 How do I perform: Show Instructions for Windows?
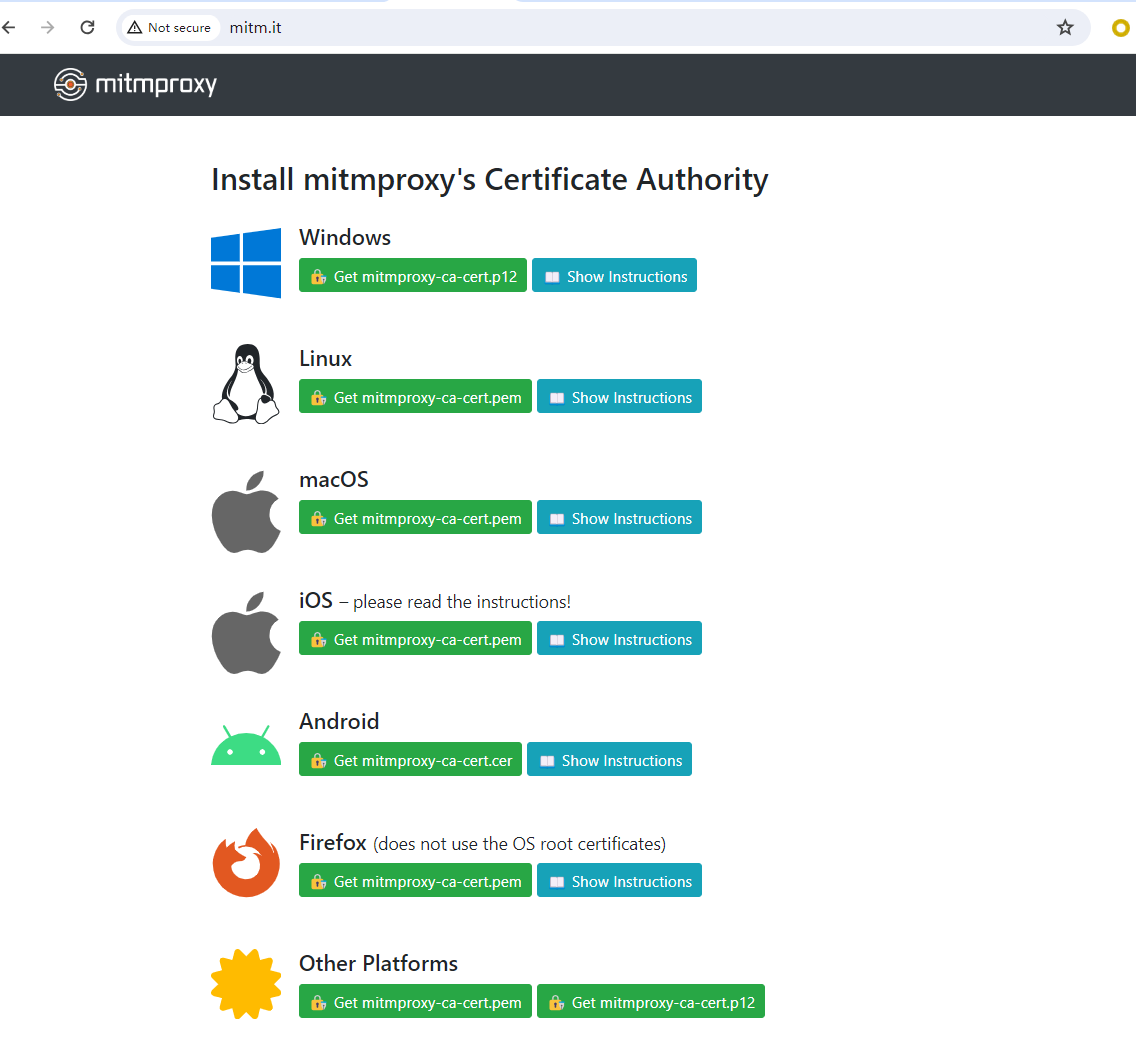click(614, 276)
